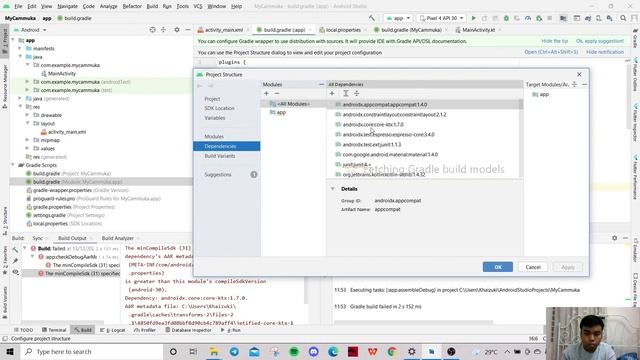This screenshot has width=640, height=360.
Task: Close the Project Structure dialog
Action: point(579,74)
